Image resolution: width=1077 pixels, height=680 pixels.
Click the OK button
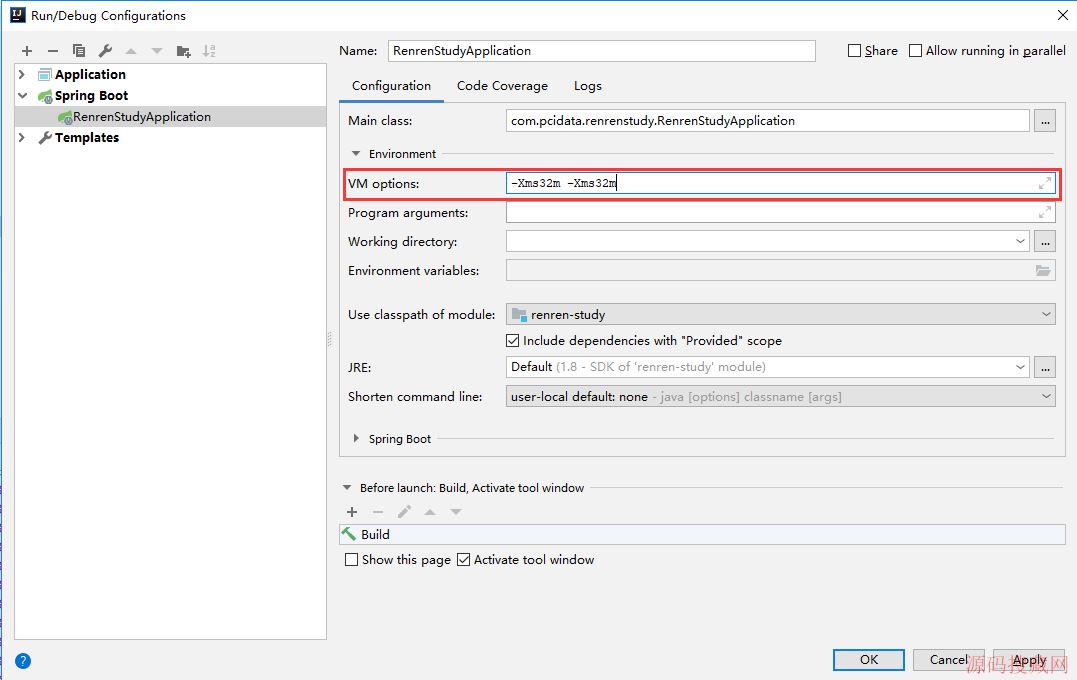[868, 659]
